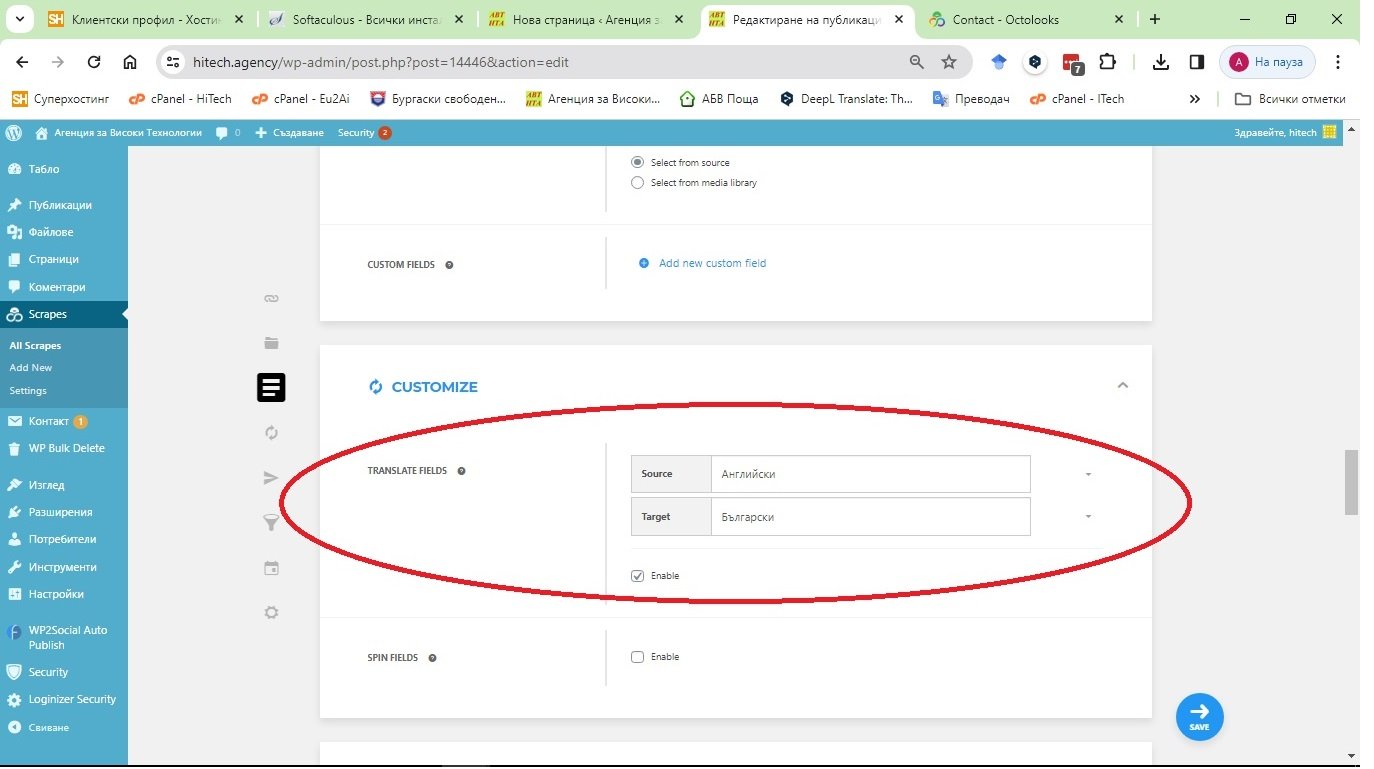Click the blue Save button
Viewport: 1374px width, 769px height.
tap(1199, 716)
